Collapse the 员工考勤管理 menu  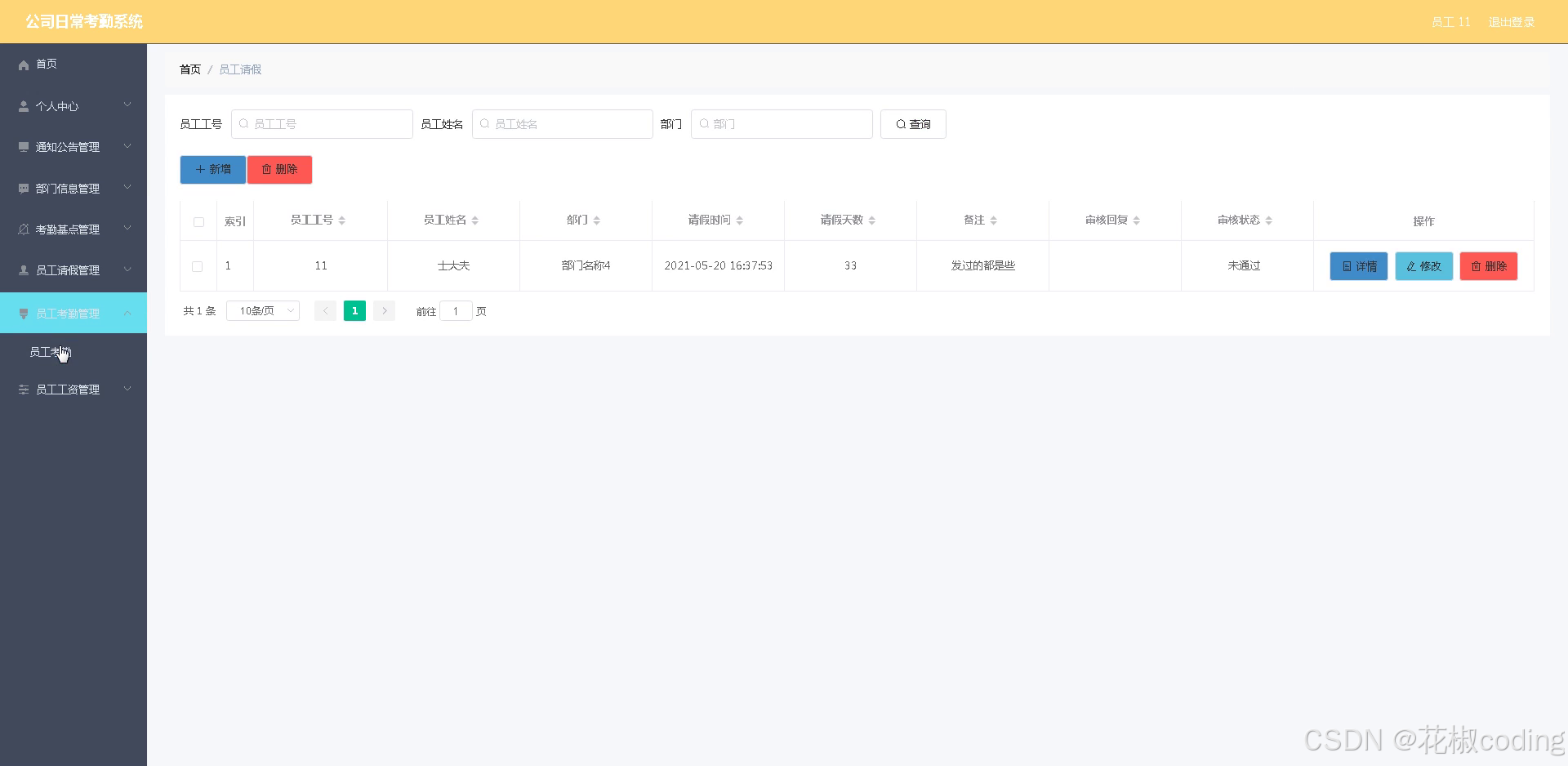(69, 313)
